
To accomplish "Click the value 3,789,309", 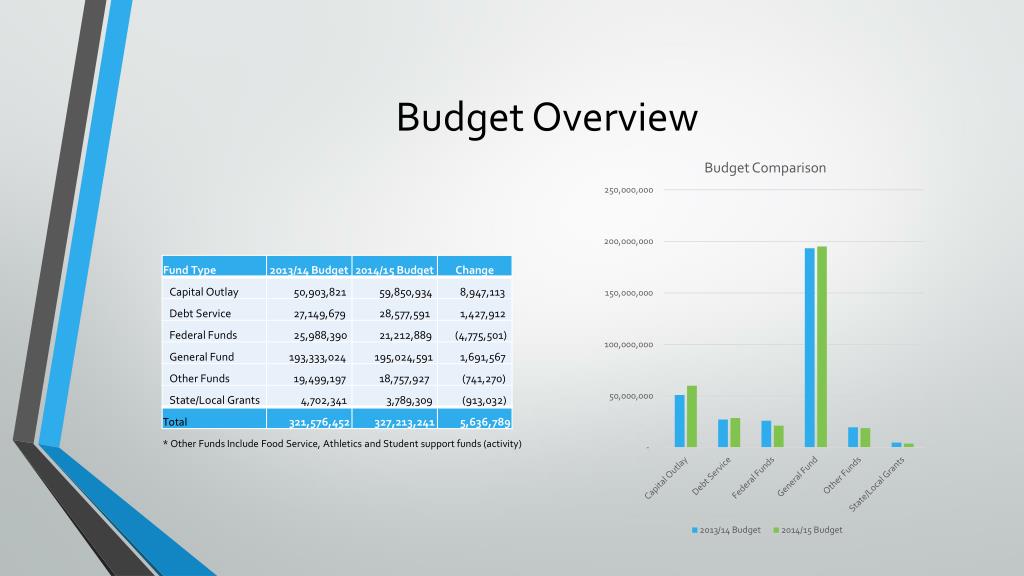I will point(409,401).
